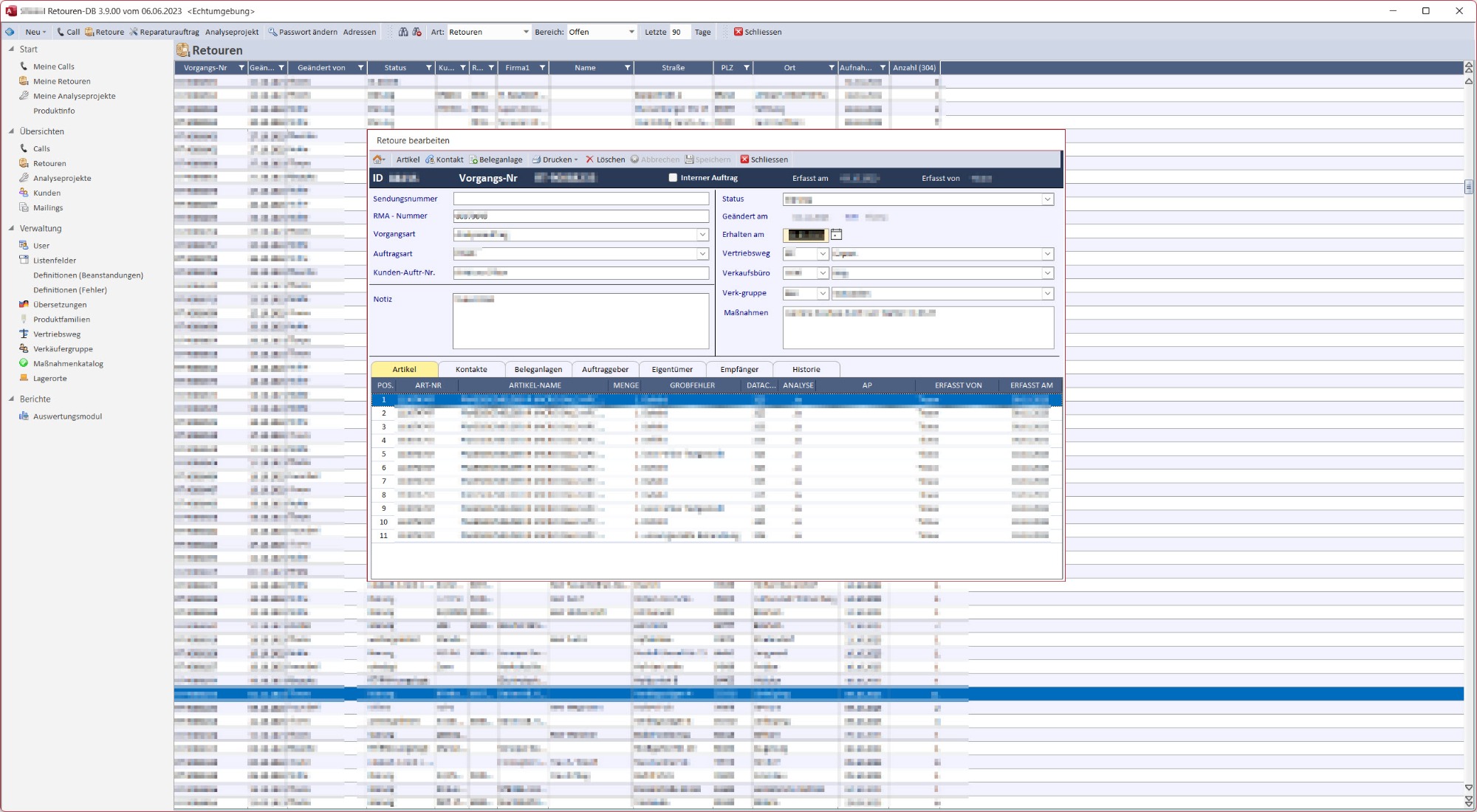
Task: Enable the Interner Auftrag checkbox
Action: [673, 178]
